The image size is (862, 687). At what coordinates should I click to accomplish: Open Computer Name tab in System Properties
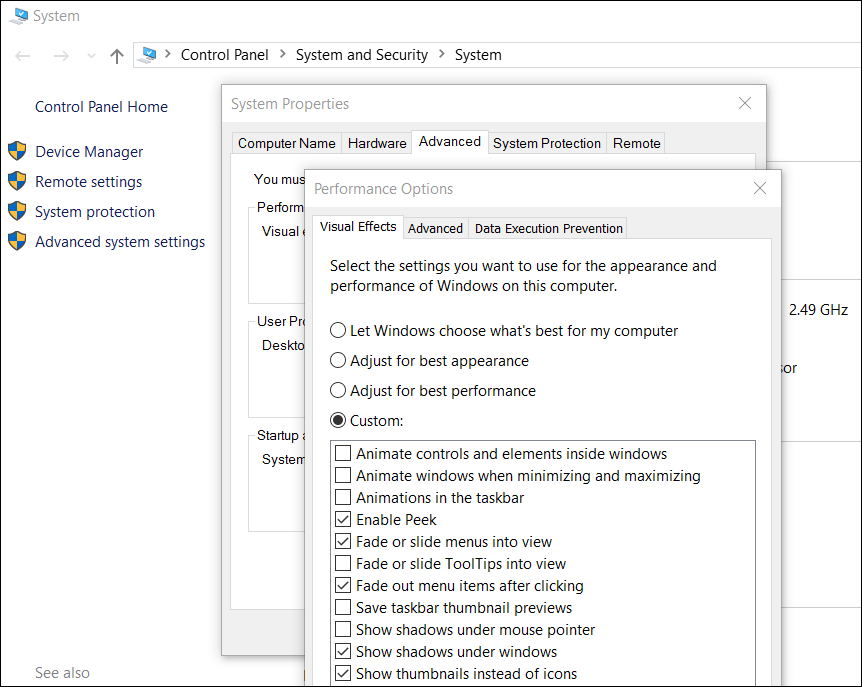click(286, 143)
